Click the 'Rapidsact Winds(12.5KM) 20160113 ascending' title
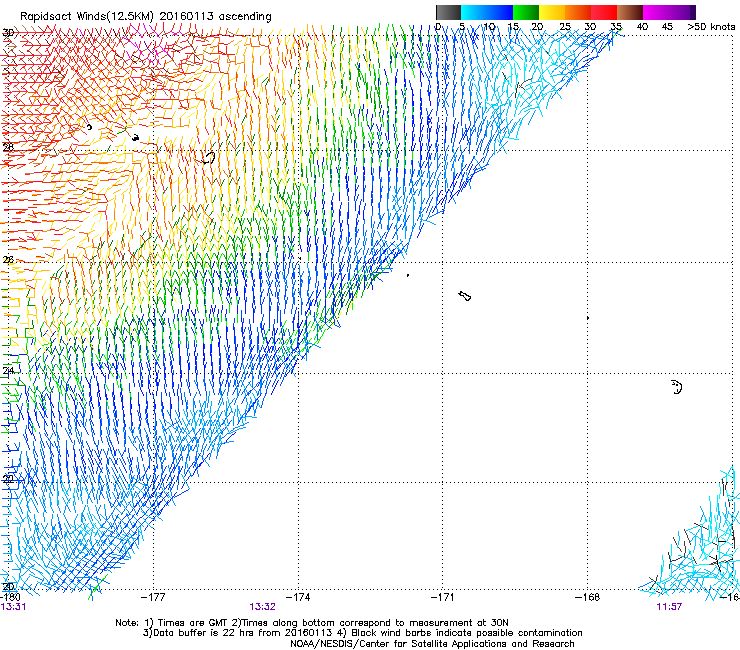Screen dimensions: 740x650 (146, 16)
